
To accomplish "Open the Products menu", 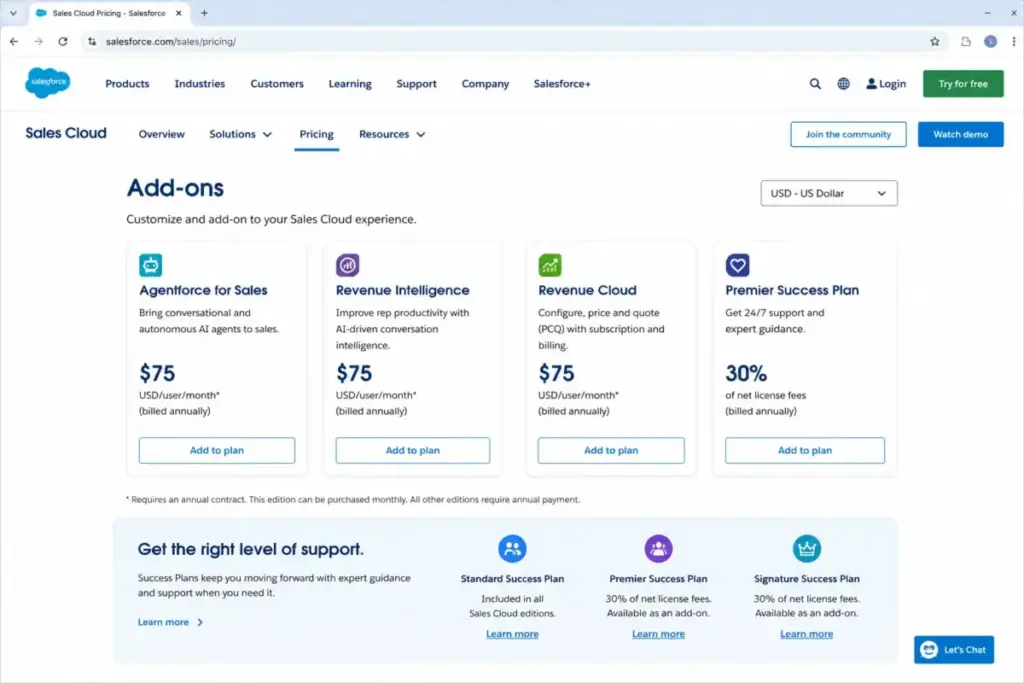I will 127,84.
